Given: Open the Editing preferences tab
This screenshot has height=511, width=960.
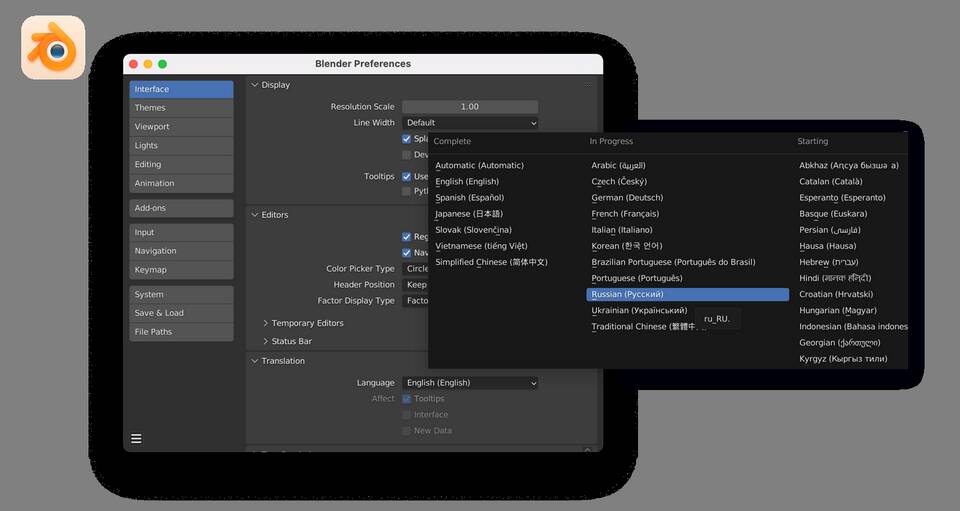Looking at the screenshot, I should click(x=181, y=165).
